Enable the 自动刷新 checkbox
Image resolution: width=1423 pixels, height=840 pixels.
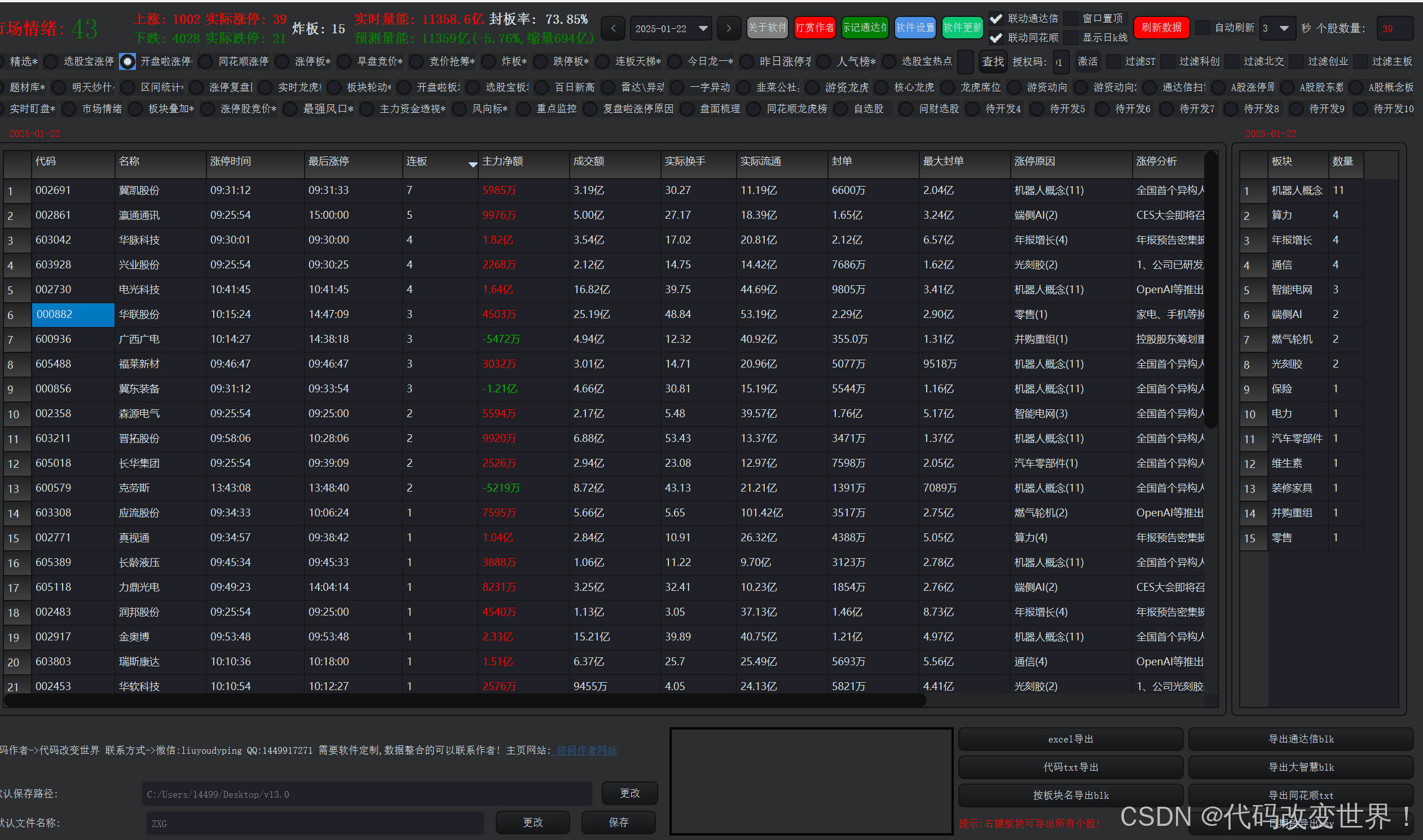click(x=1202, y=28)
